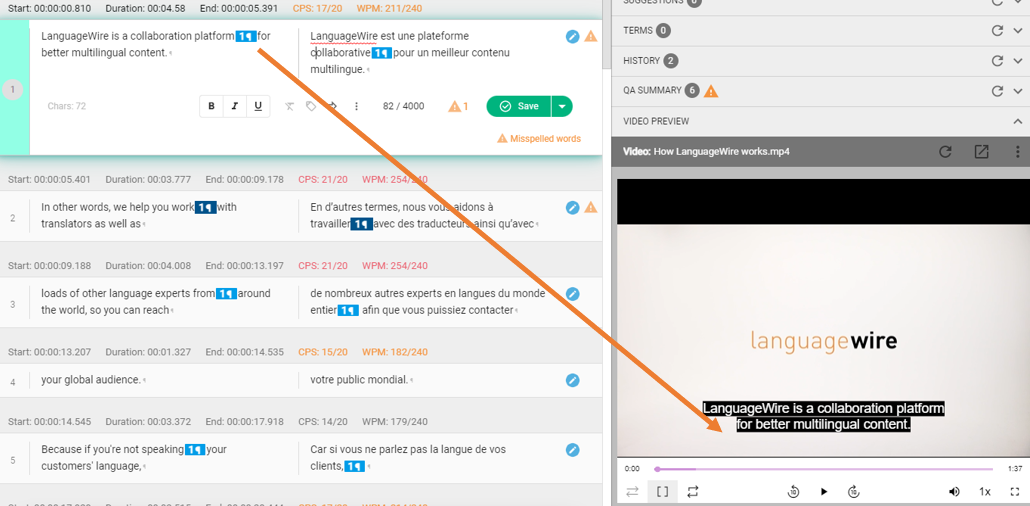Screen dimensions: 1030x506
Task: Expand the History panel
Action: [x=1018, y=61]
